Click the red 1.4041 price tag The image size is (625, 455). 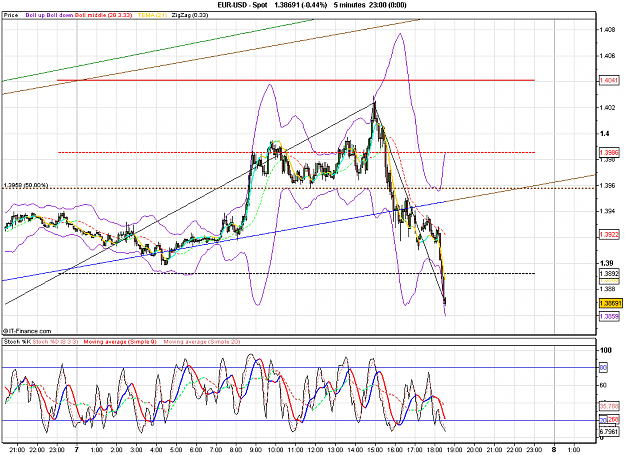click(609, 80)
